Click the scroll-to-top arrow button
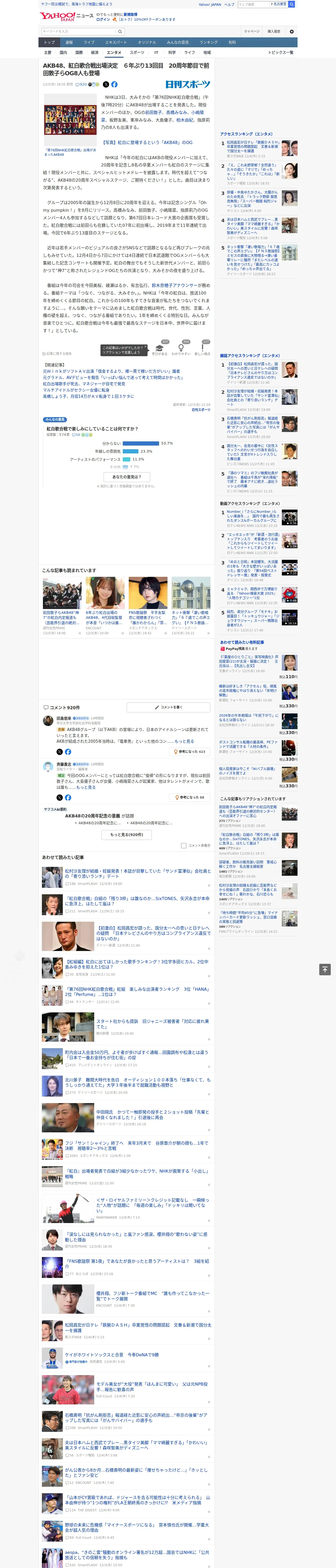Image resolution: width=336 pixels, height=1568 pixels. click(325, 969)
